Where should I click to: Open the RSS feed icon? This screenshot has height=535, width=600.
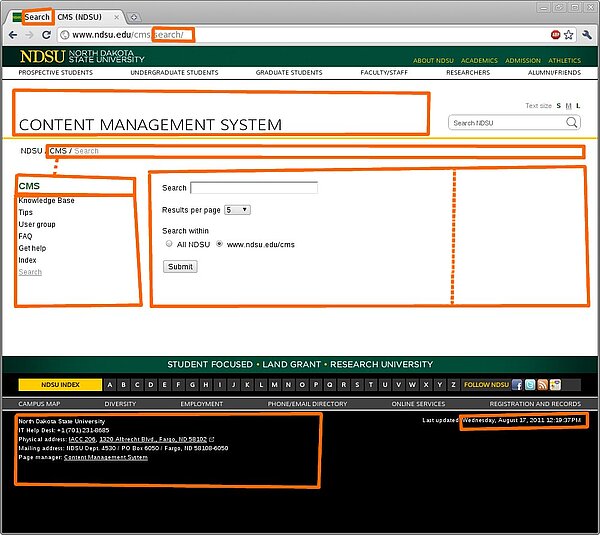[542, 385]
